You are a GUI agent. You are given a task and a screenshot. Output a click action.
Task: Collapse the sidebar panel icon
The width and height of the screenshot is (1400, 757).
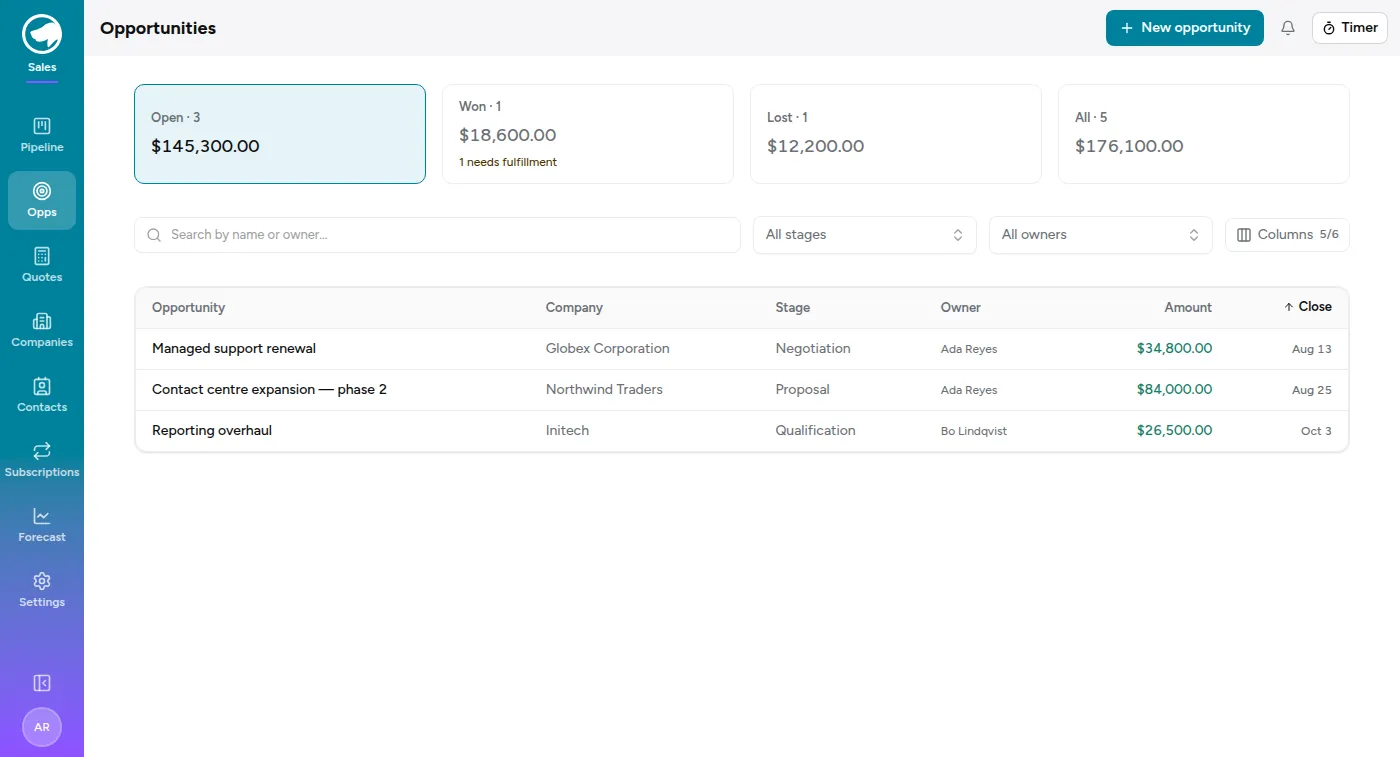[42, 683]
